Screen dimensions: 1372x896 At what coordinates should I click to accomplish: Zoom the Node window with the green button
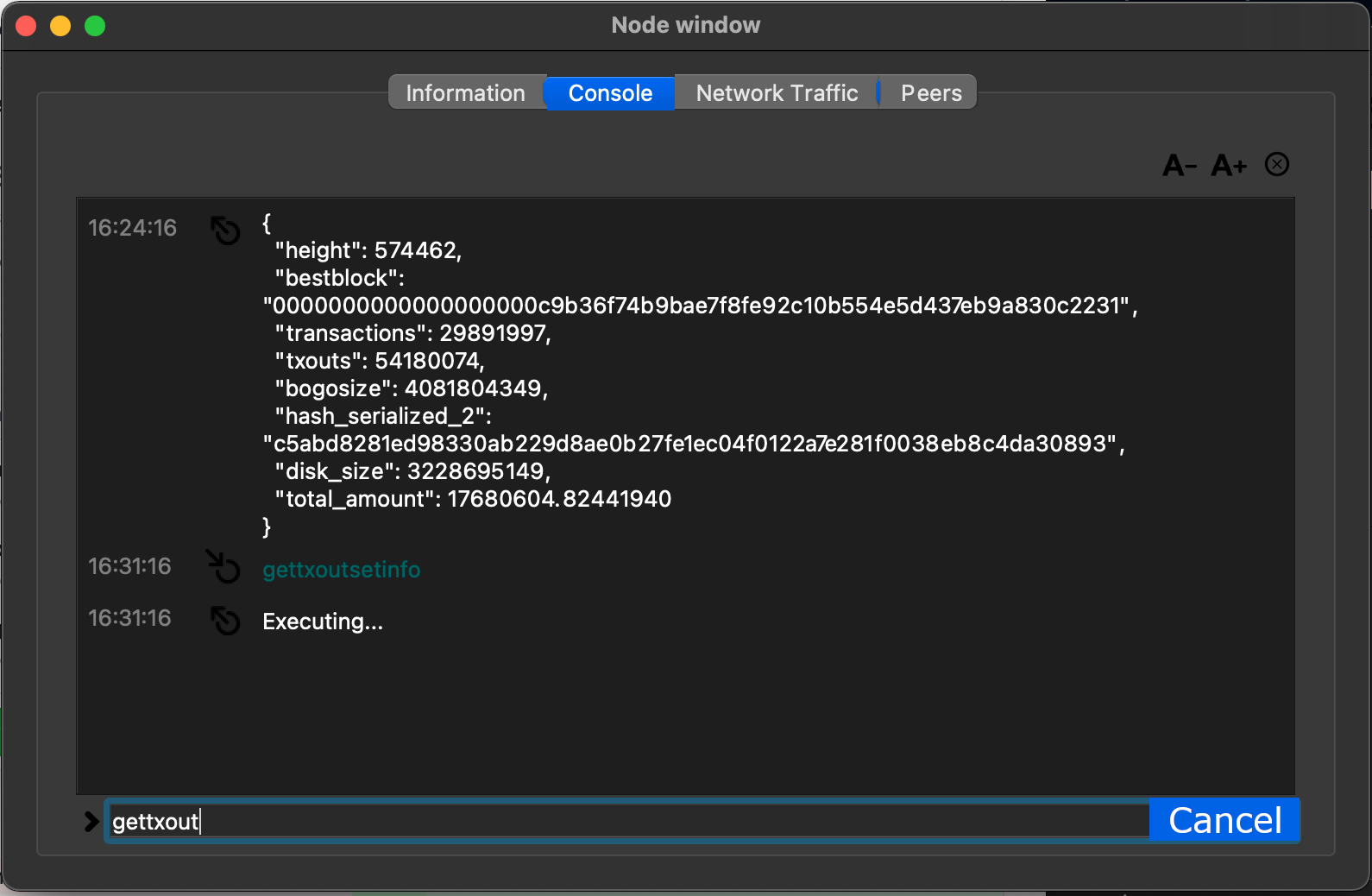[95, 26]
